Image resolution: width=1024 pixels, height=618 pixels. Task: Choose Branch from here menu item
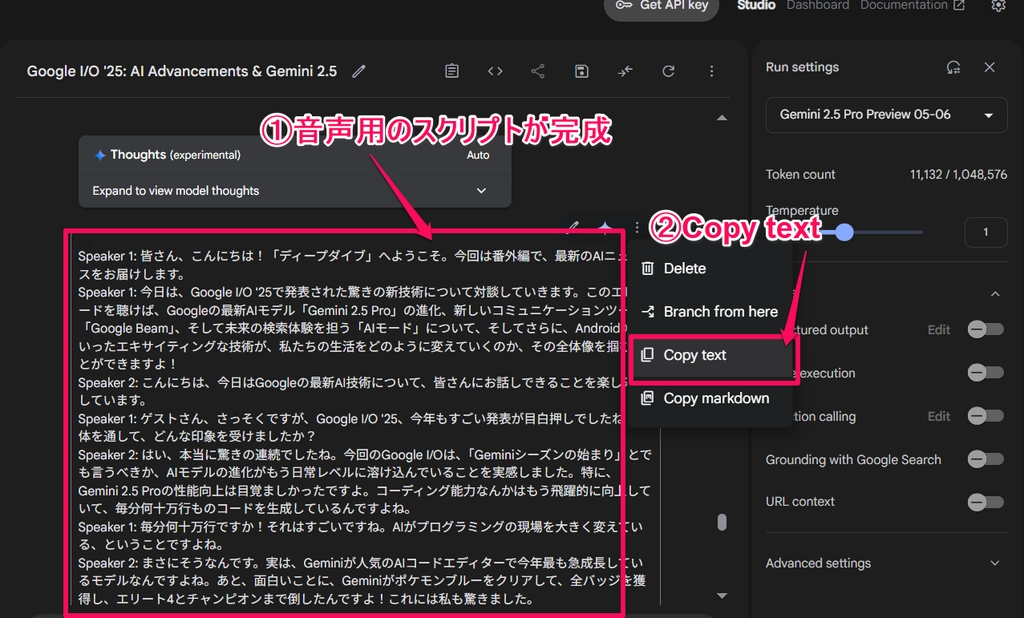(x=711, y=312)
